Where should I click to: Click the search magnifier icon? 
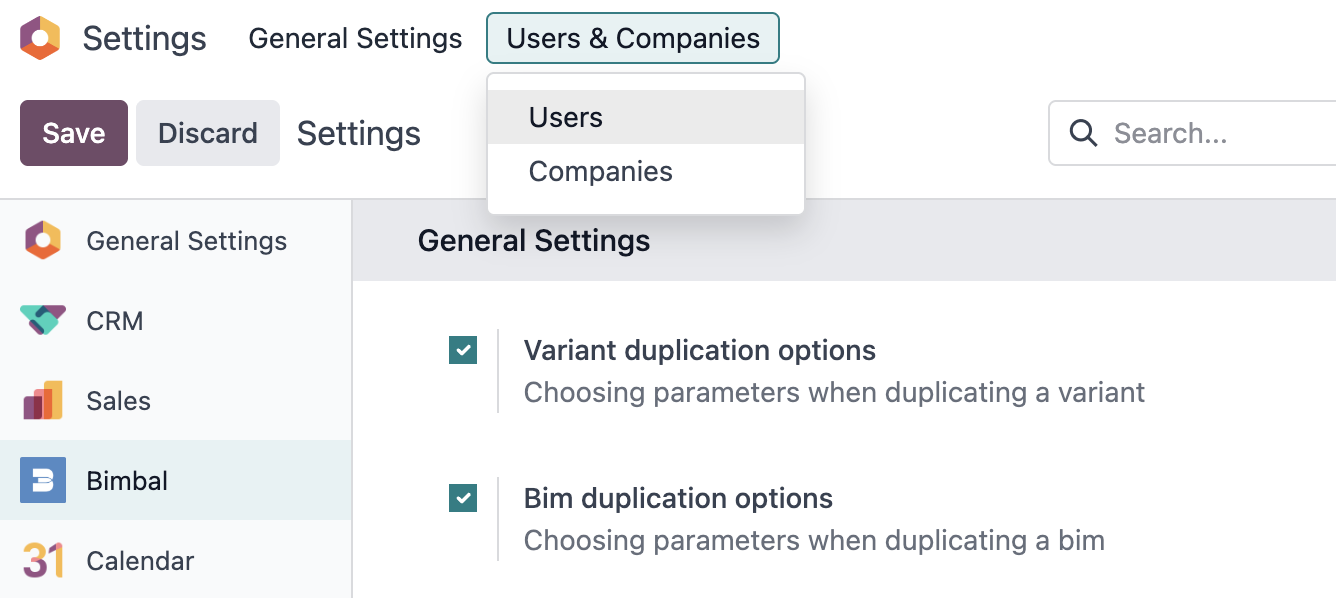pyautogui.click(x=1083, y=133)
